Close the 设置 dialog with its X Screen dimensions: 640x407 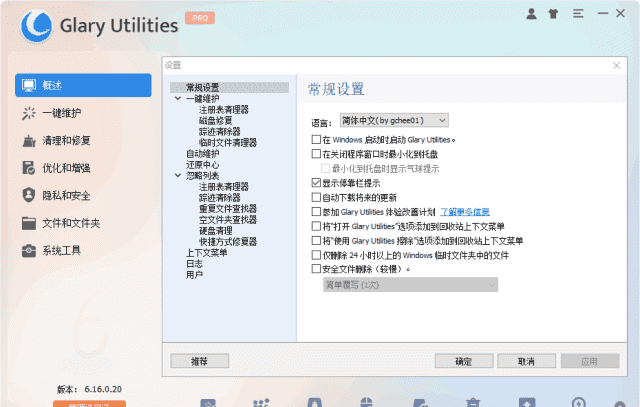(616, 65)
